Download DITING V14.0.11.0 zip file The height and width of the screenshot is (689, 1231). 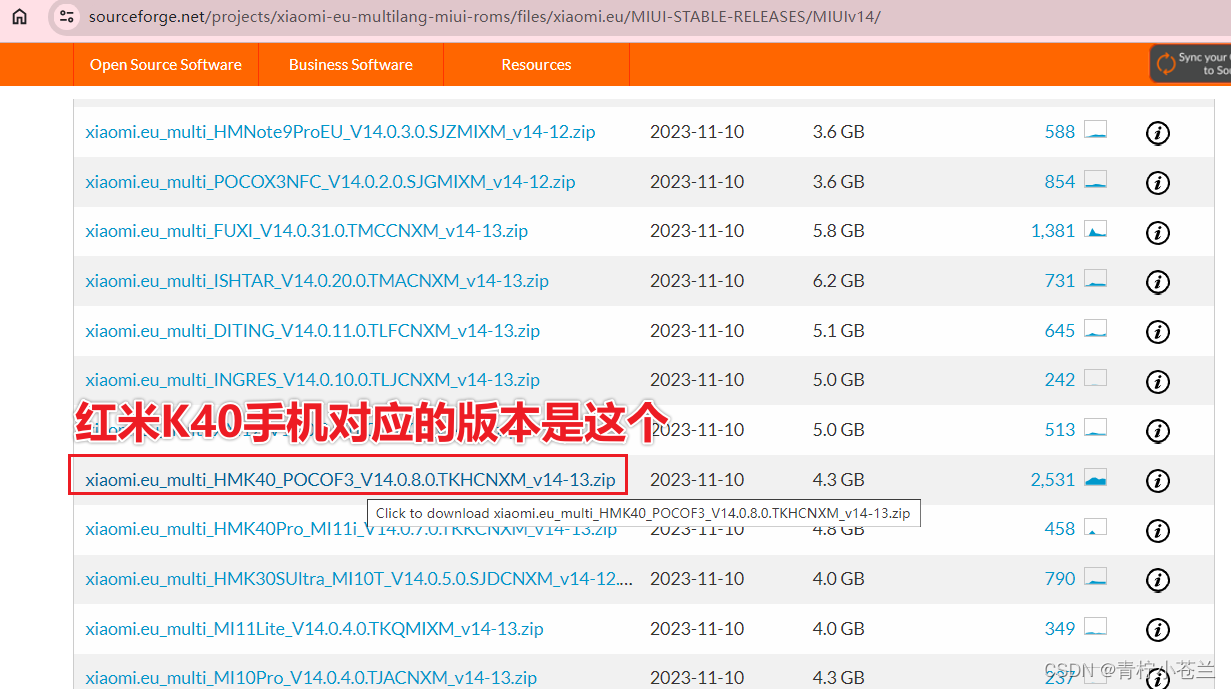[x=312, y=331]
